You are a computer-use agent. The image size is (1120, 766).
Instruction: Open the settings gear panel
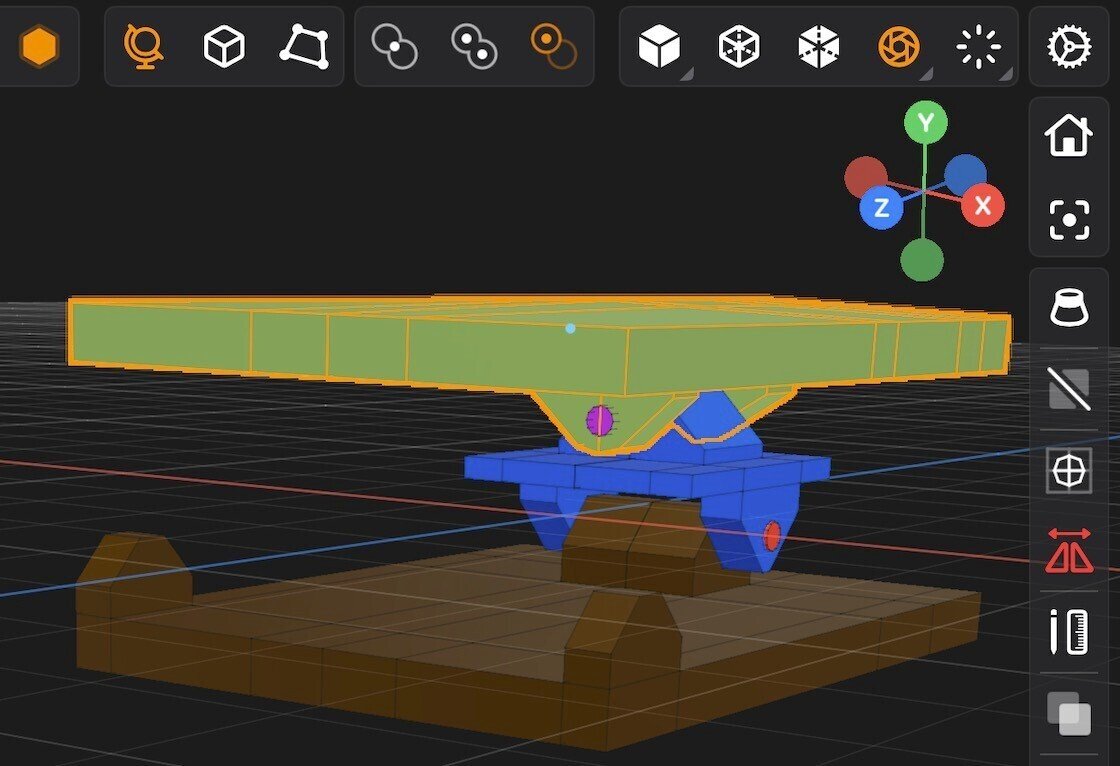1068,46
